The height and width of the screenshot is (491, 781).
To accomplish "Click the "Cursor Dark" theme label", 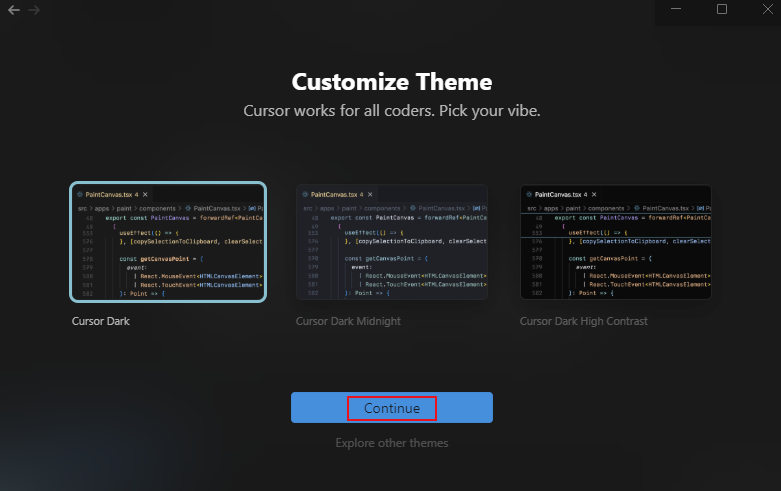I will (101, 322).
